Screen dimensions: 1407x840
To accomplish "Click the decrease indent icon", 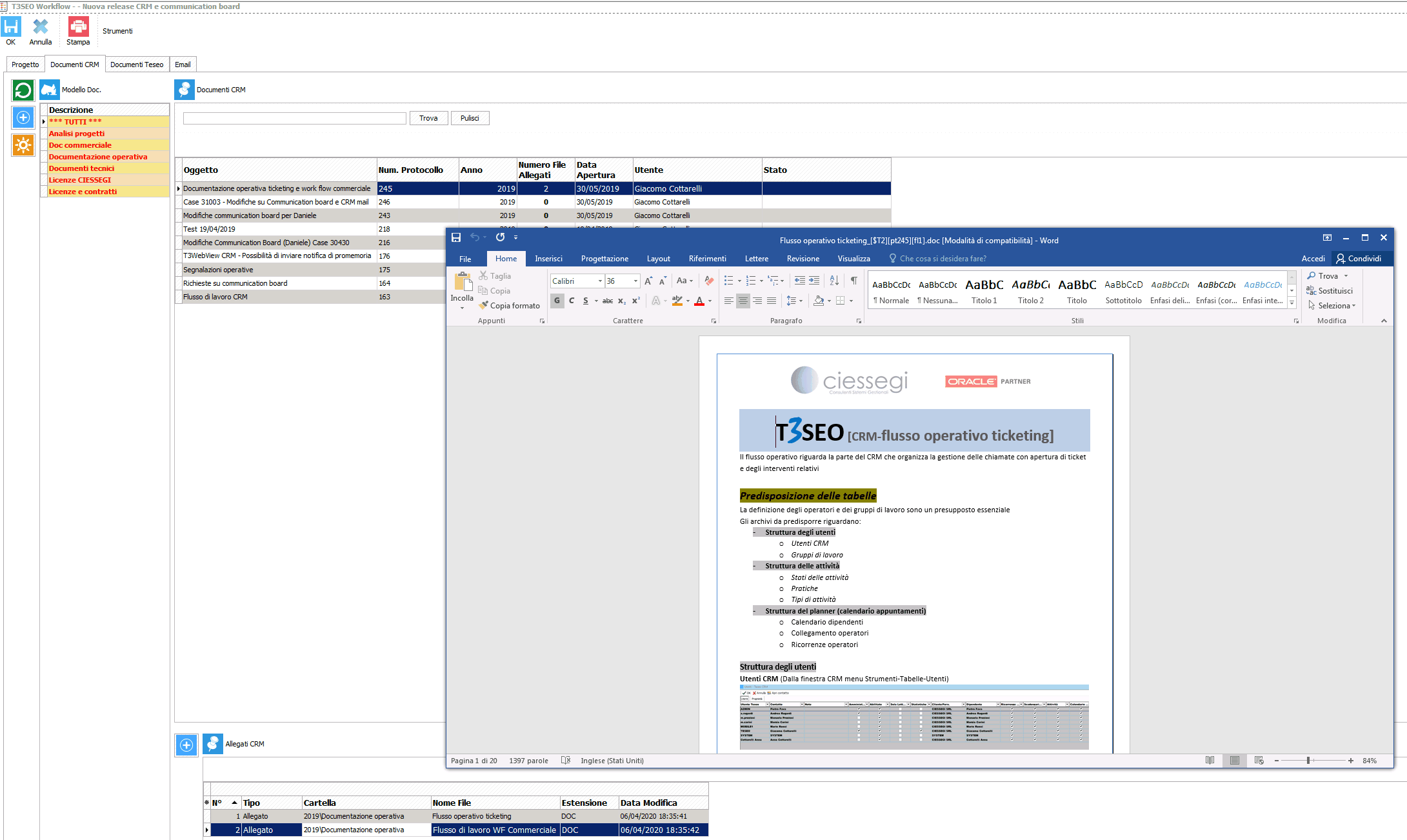I will tap(800, 281).
